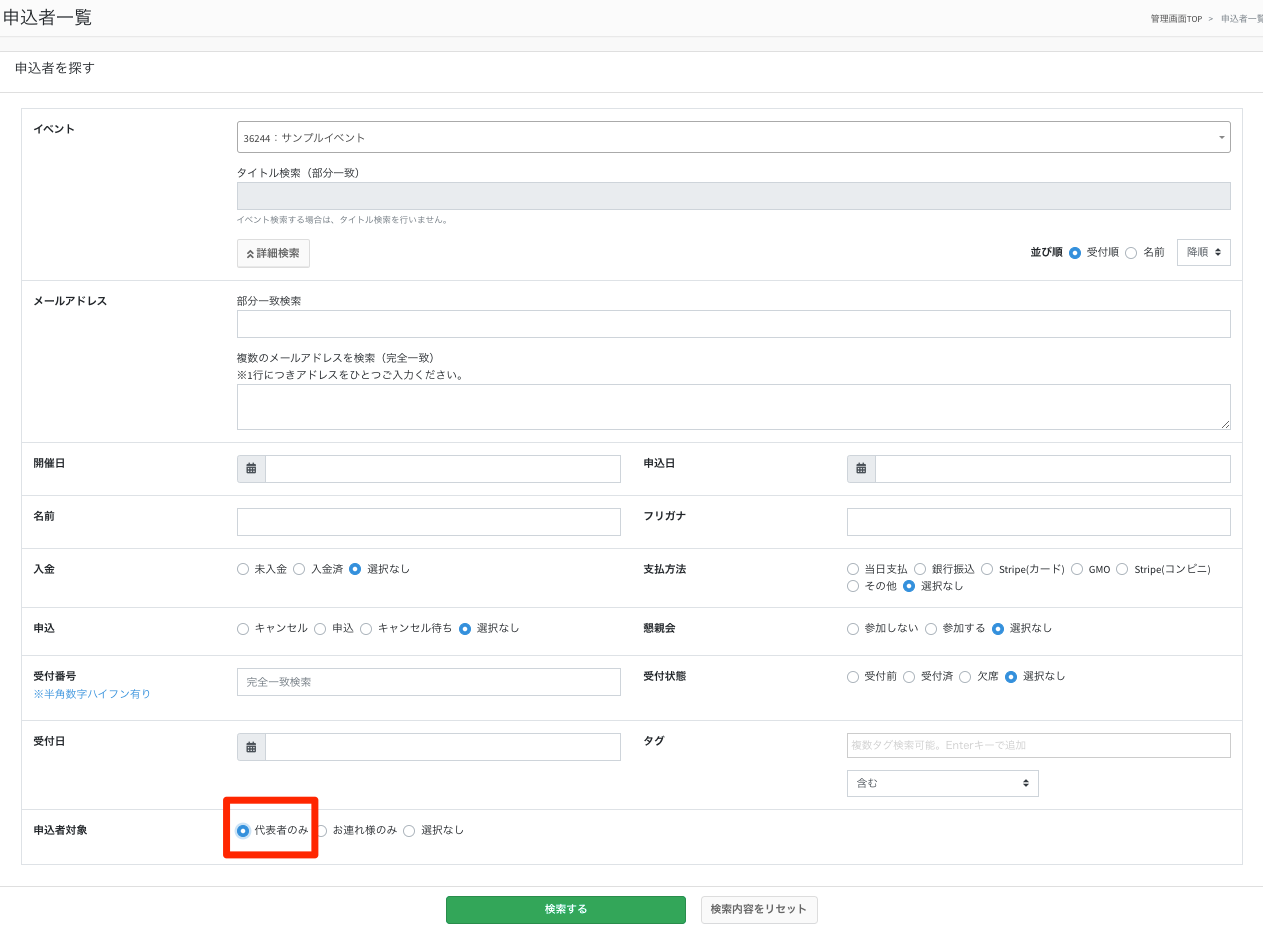Select 名前 sort order radio

coord(1131,253)
